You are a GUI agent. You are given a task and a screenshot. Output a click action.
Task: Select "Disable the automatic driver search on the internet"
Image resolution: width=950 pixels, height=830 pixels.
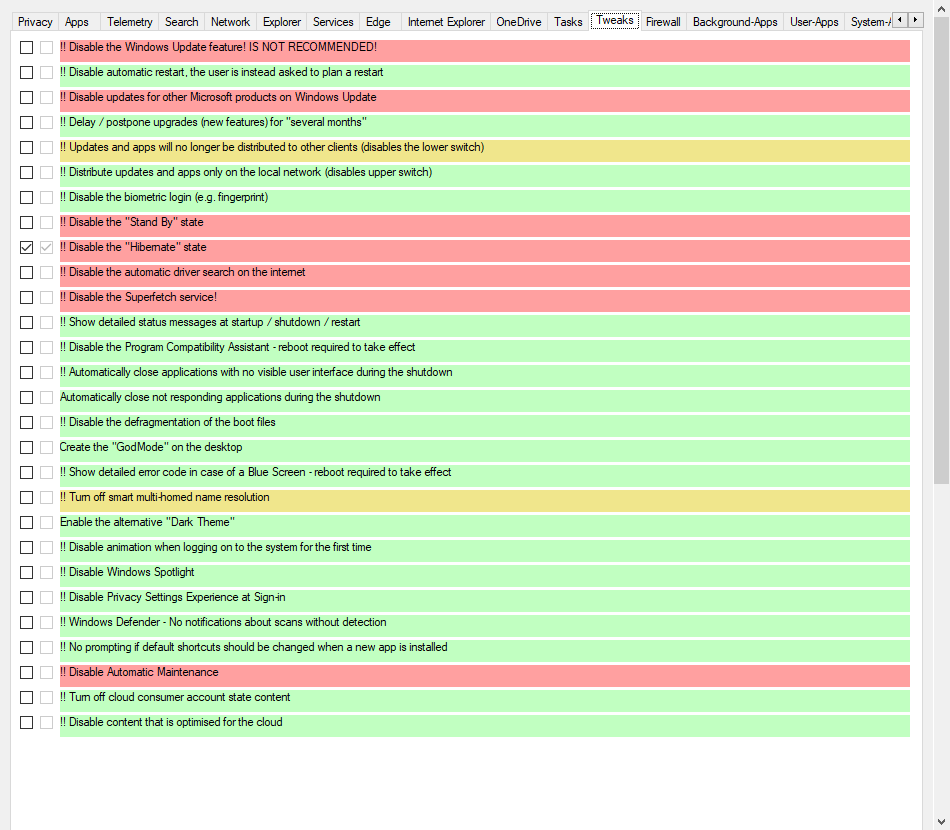tap(485, 276)
